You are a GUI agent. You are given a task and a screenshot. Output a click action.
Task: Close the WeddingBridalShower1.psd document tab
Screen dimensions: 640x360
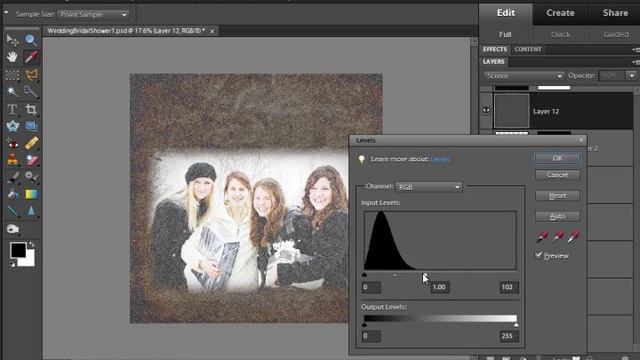pyautogui.click(x=212, y=31)
